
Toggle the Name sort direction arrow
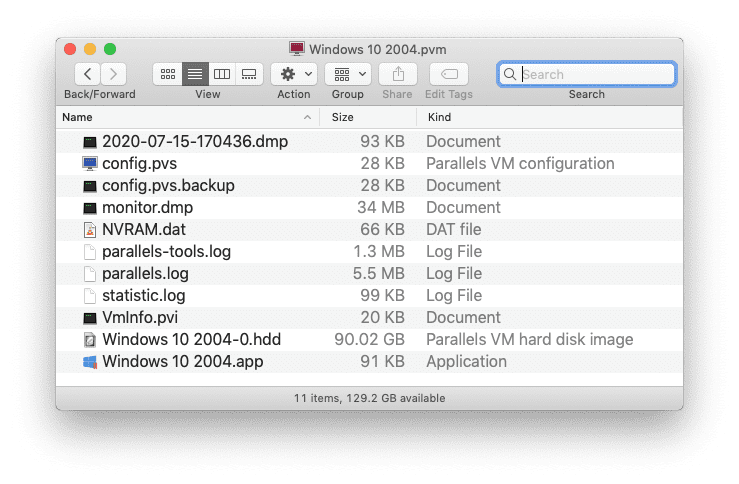pos(307,117)
